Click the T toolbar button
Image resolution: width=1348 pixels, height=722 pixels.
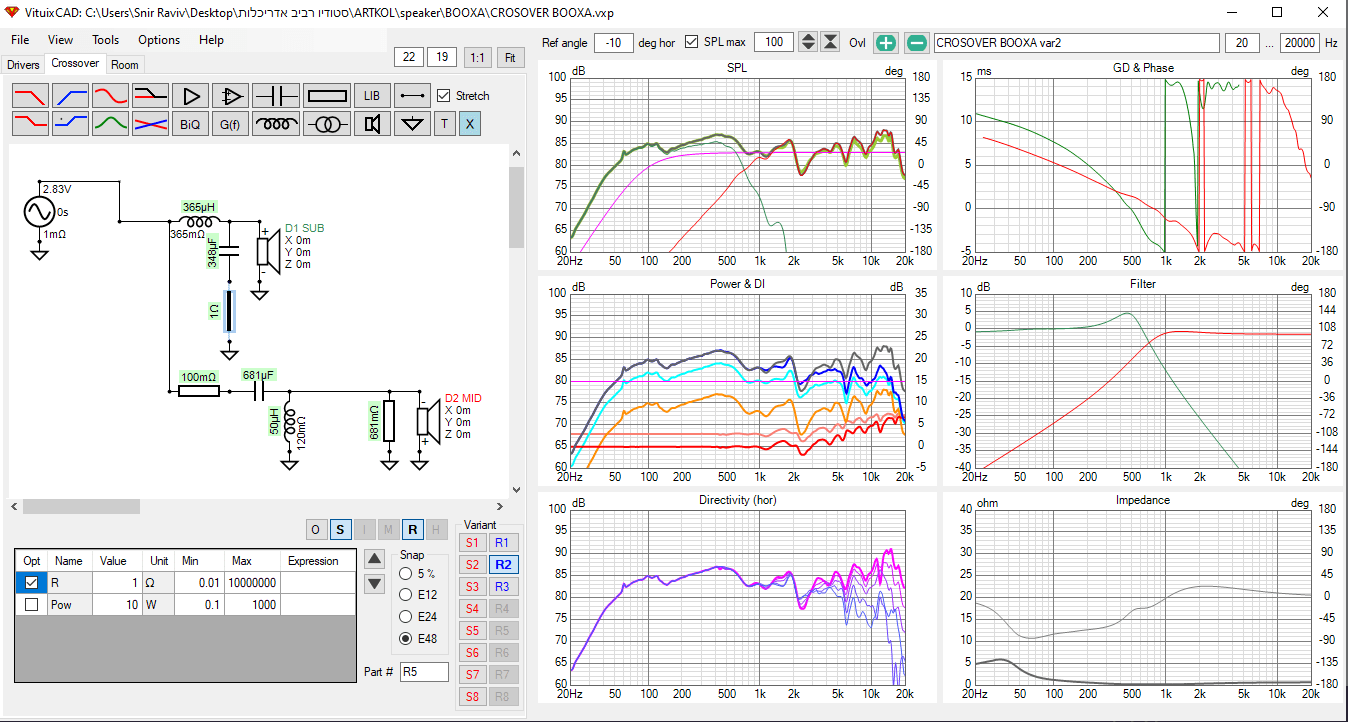445,124
